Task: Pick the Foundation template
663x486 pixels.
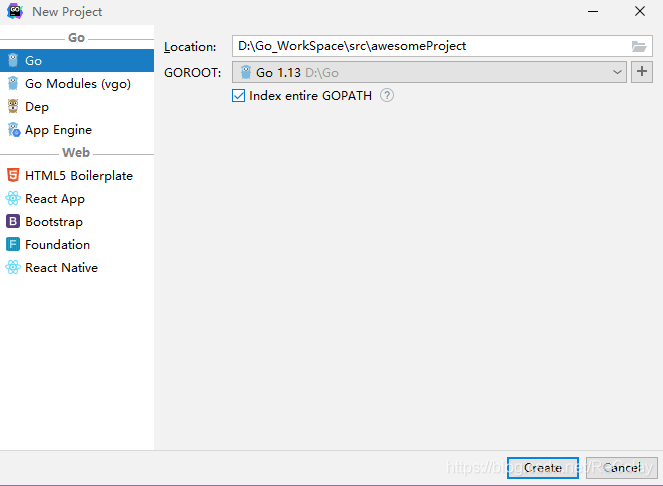Action: 77,244
